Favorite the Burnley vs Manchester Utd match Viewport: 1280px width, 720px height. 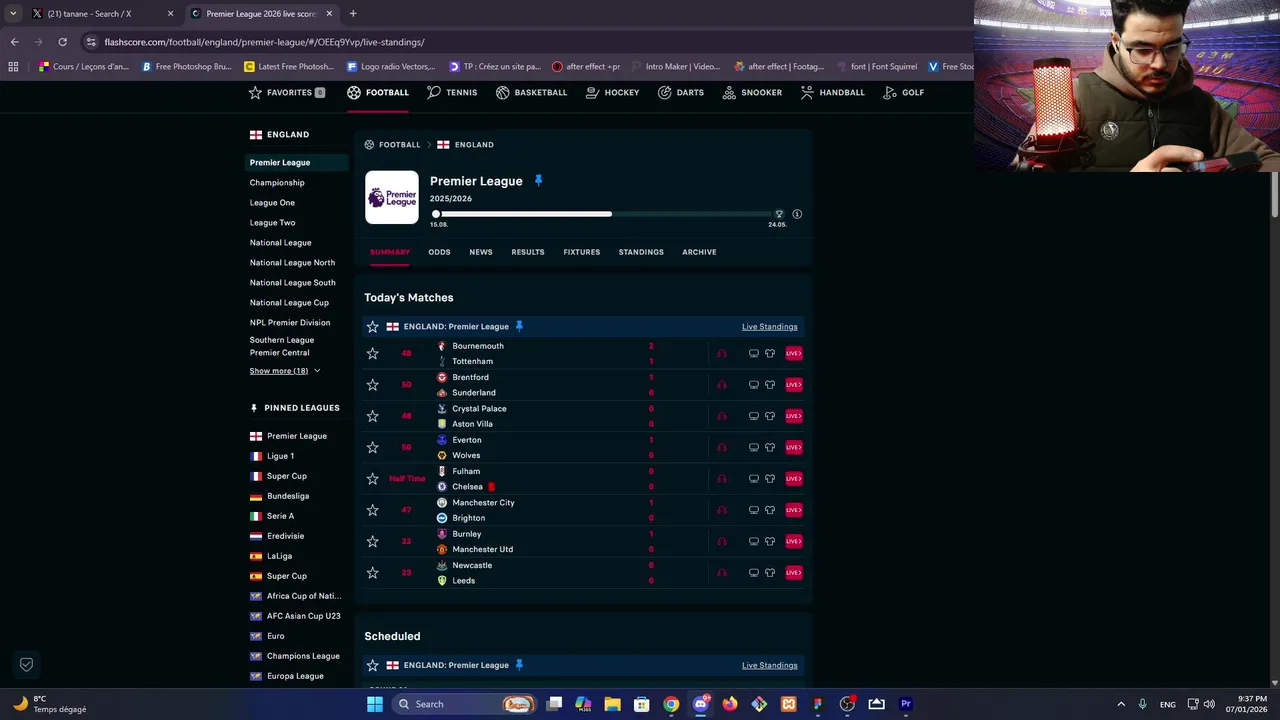pyautogui.click(x=373, y=541)
